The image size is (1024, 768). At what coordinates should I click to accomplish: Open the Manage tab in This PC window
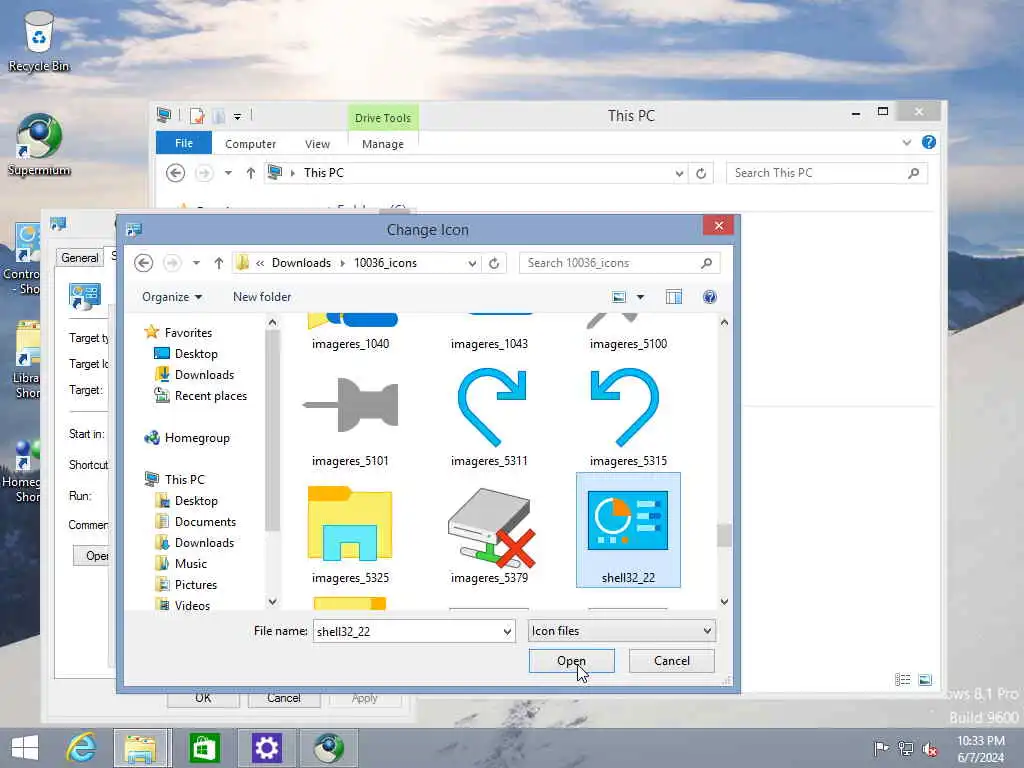tap(383, 144)
